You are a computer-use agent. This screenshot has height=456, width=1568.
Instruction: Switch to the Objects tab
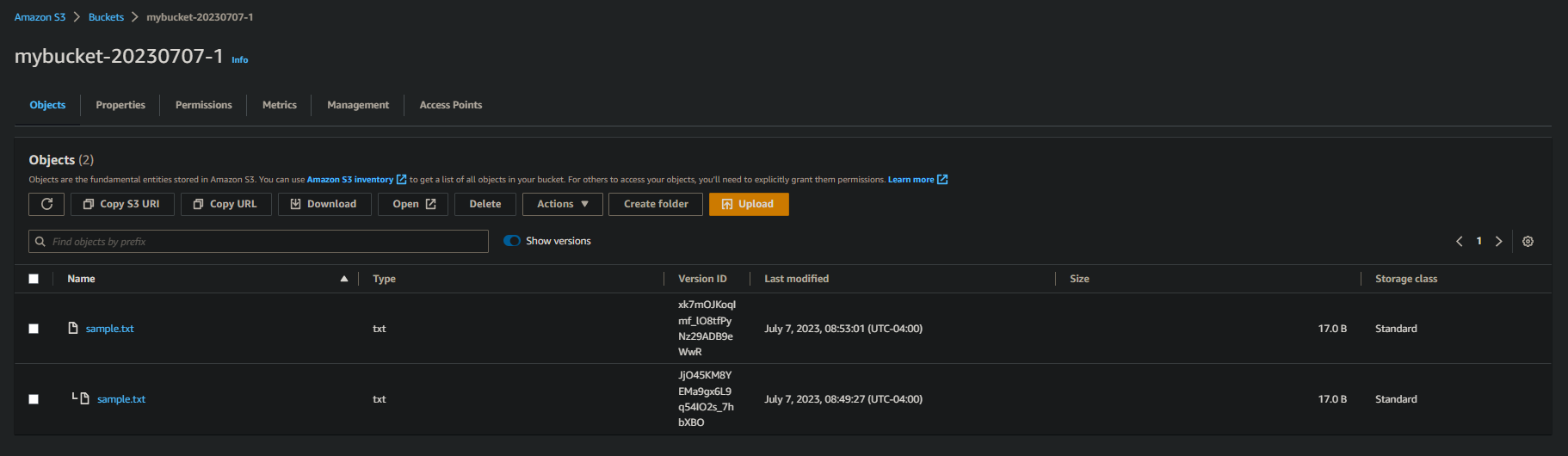pos(47,105)
